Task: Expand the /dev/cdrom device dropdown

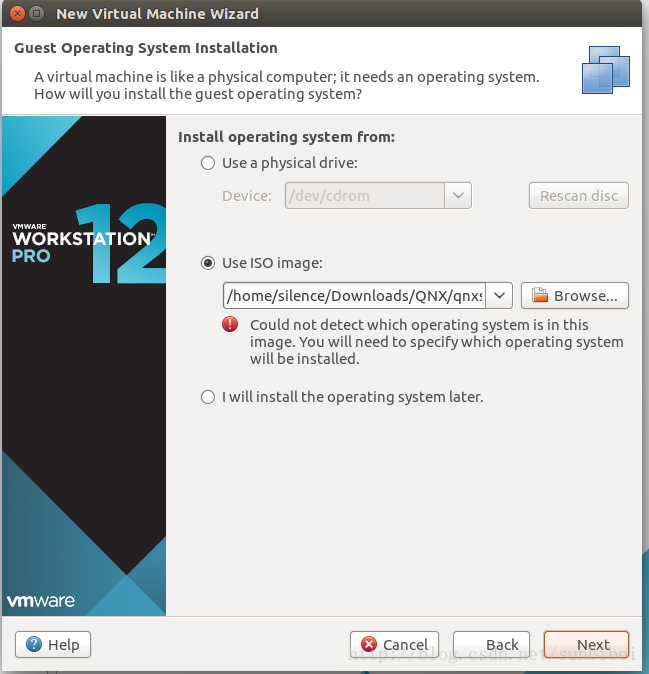Action: point(458,196)
